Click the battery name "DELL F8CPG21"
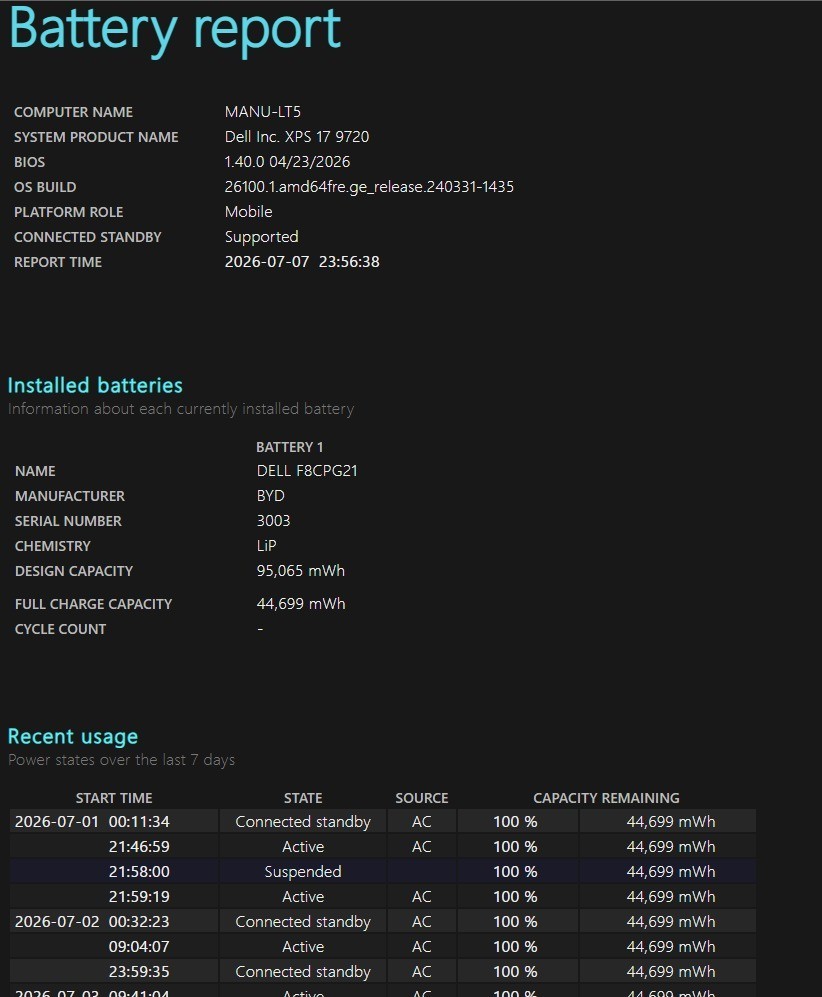822x997 pixels. (x=307, y=471)
